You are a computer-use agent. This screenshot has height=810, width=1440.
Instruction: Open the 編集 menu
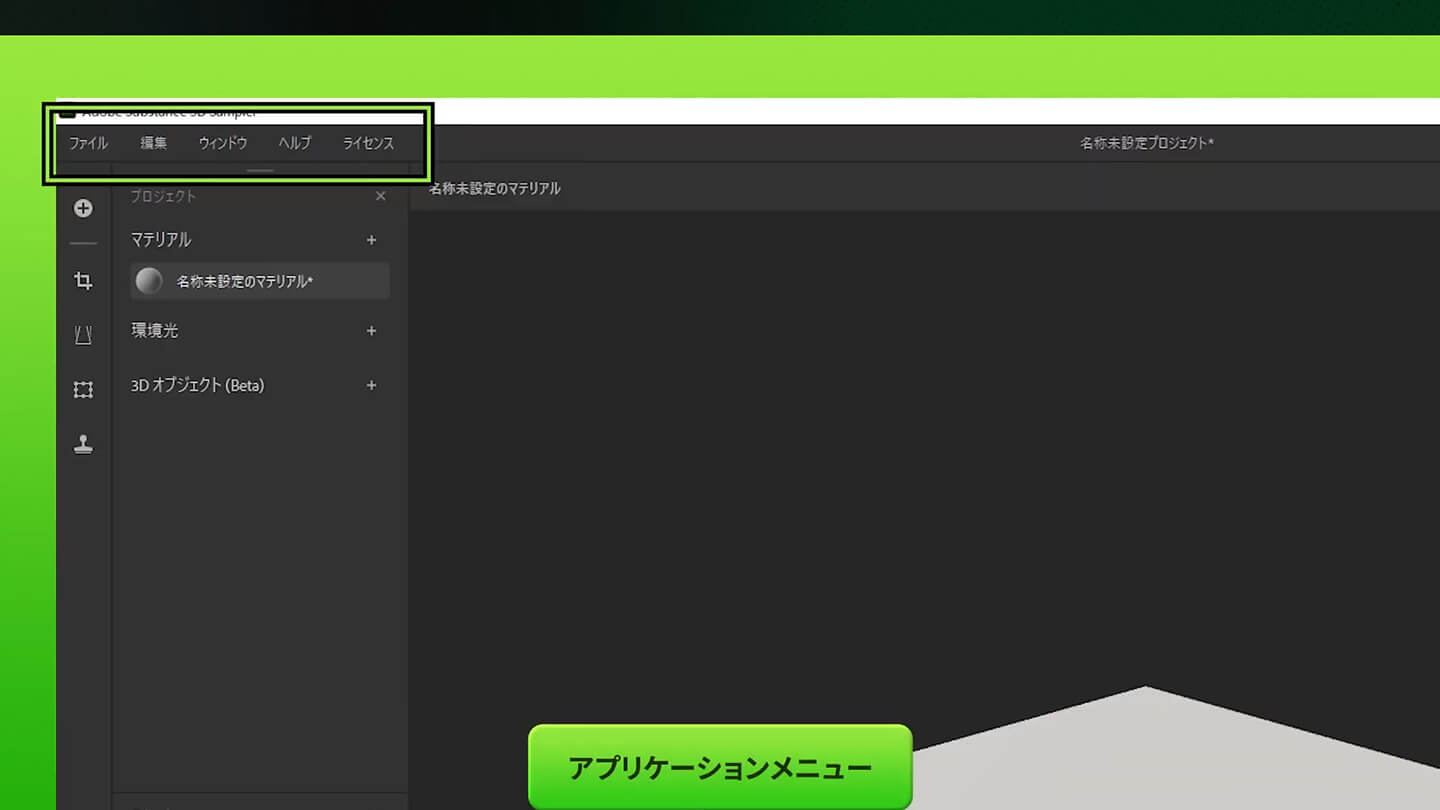tap(154, 143)
